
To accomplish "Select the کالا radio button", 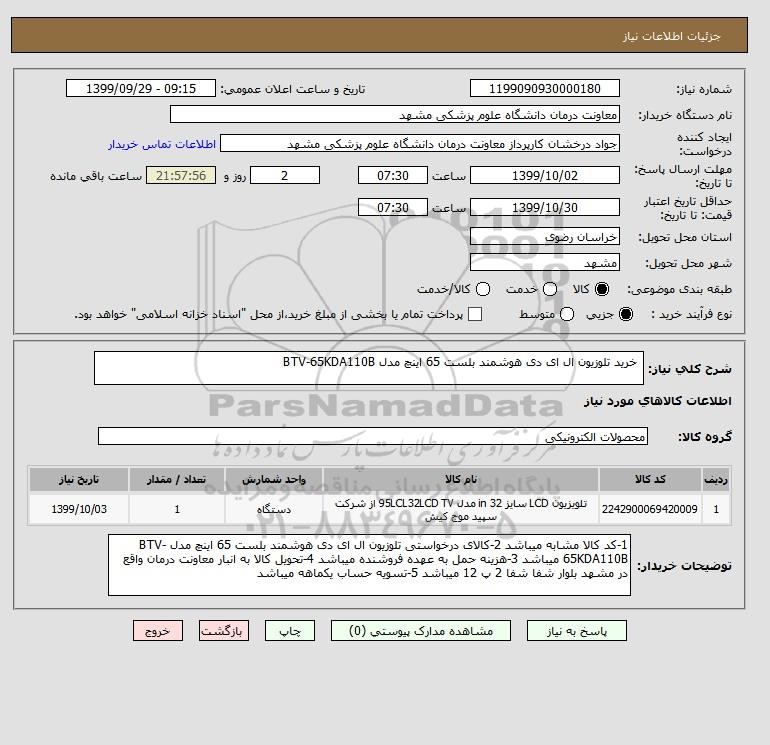I will pos(602,289).
